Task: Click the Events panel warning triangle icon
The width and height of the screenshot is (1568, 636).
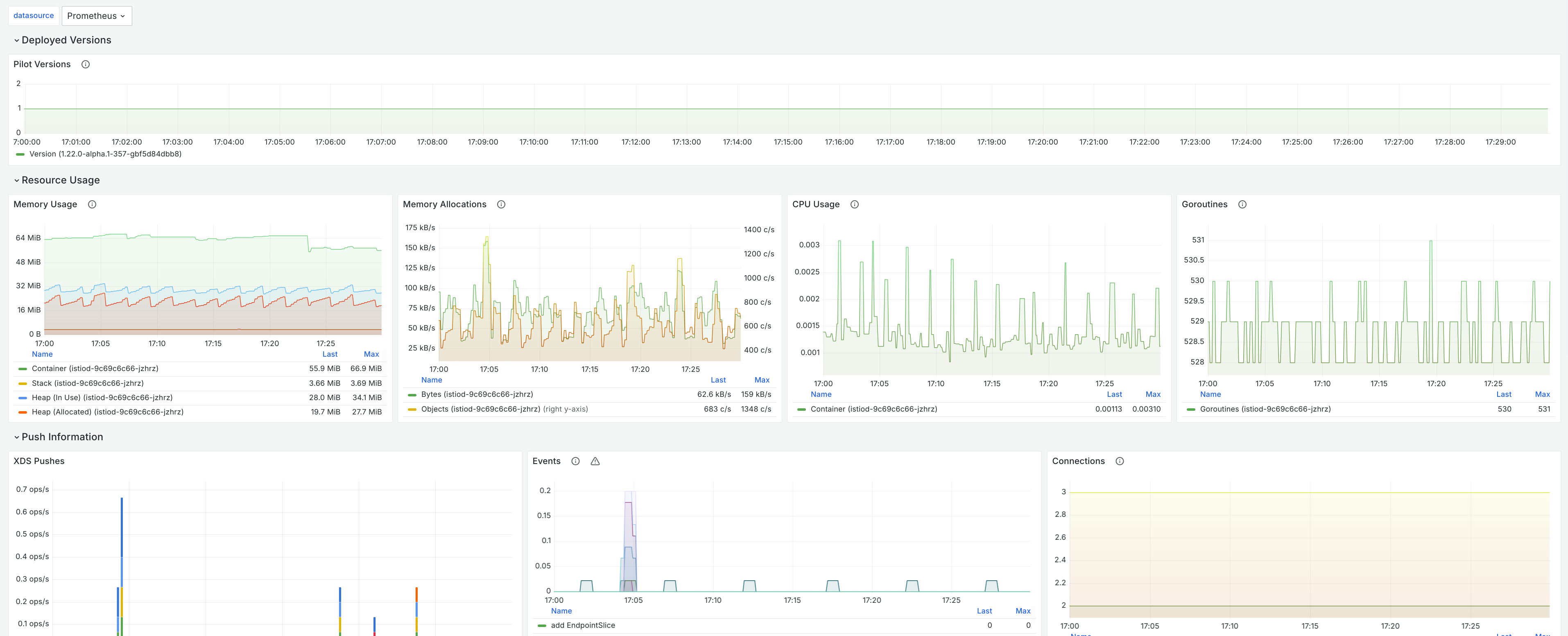Action: point(595,461)
